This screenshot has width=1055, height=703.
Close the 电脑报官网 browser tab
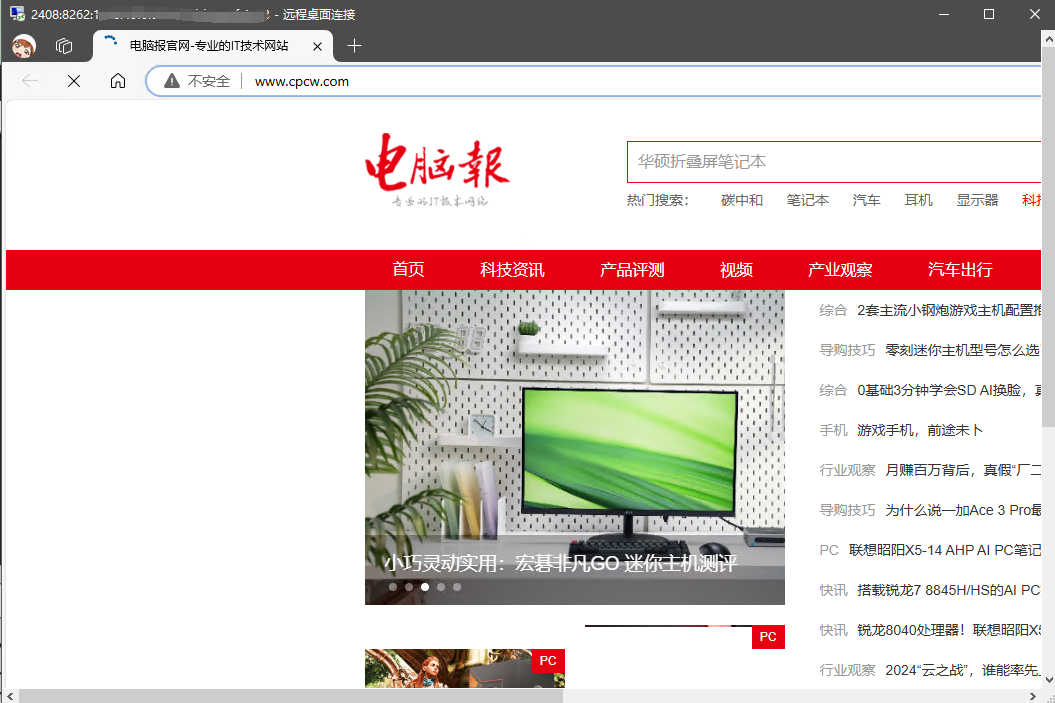[318, 46]
